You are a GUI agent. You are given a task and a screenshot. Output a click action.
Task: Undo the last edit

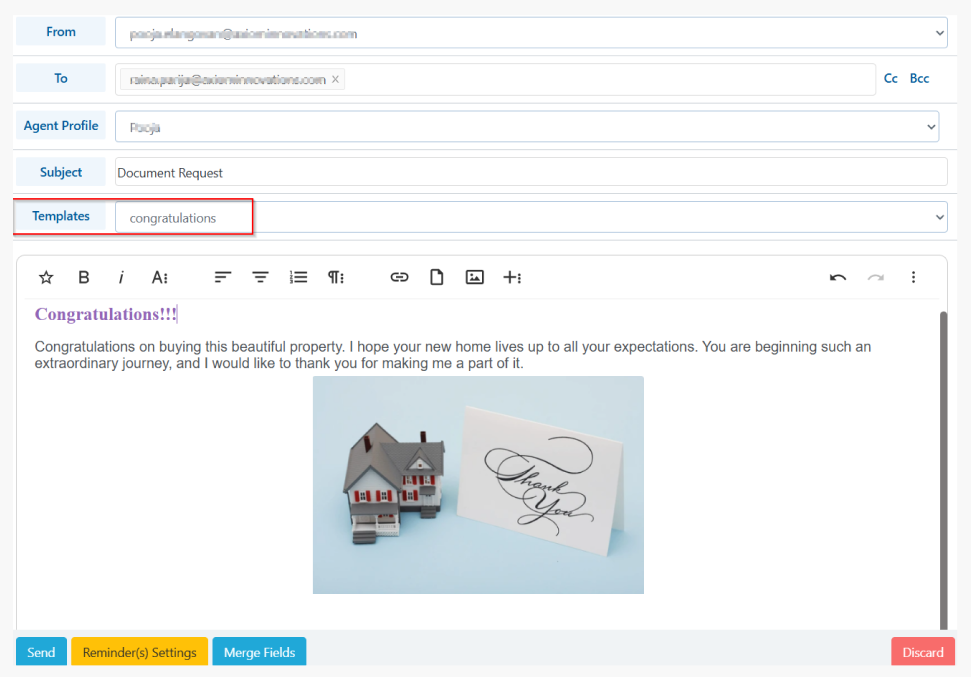coord(838,278)
